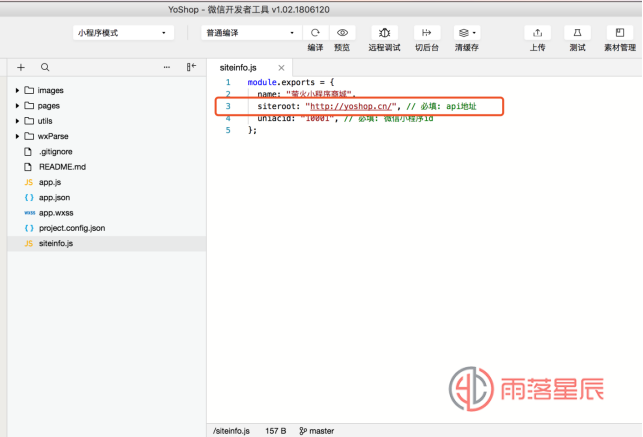Click the clear cache layers icon

464,33
